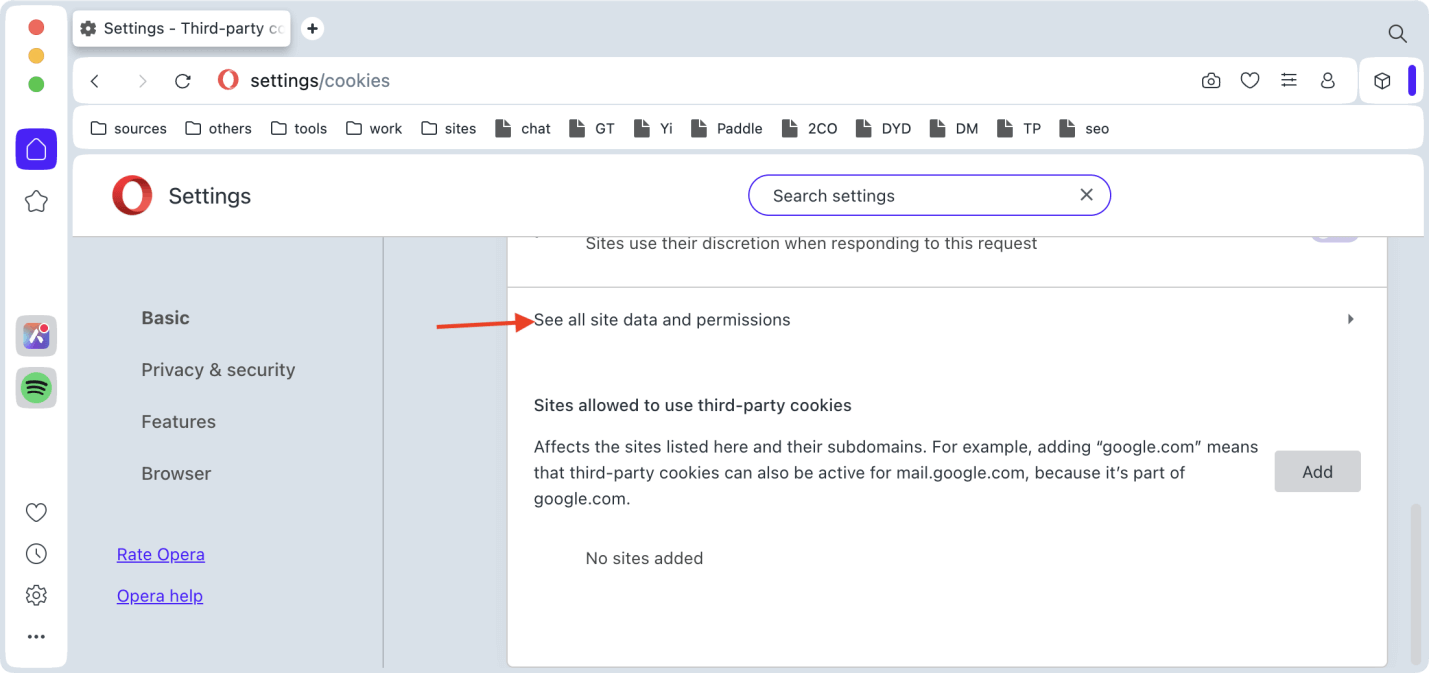Click the Add button for third-party cookies

pos(1317,472)
